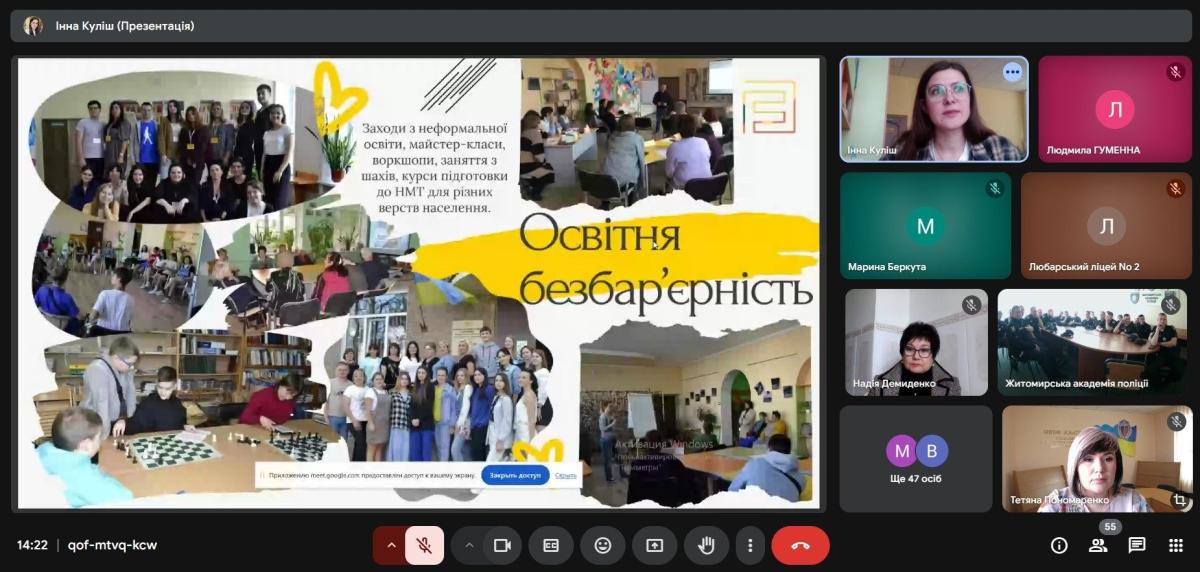Select Інна Куліш video tile

934,108
